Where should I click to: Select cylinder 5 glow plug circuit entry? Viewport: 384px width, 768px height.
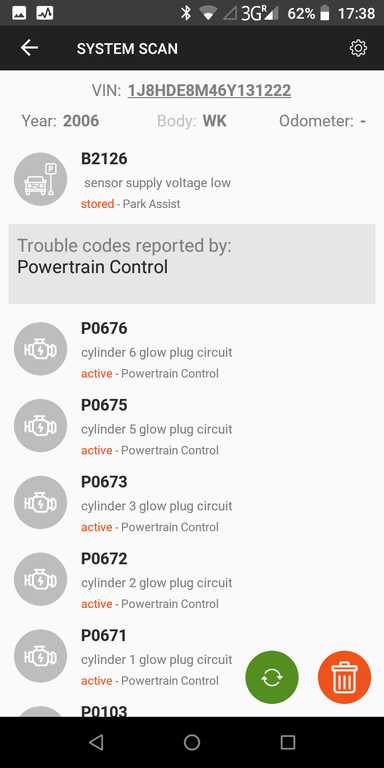pyautogui.click(x=192, y=427)
